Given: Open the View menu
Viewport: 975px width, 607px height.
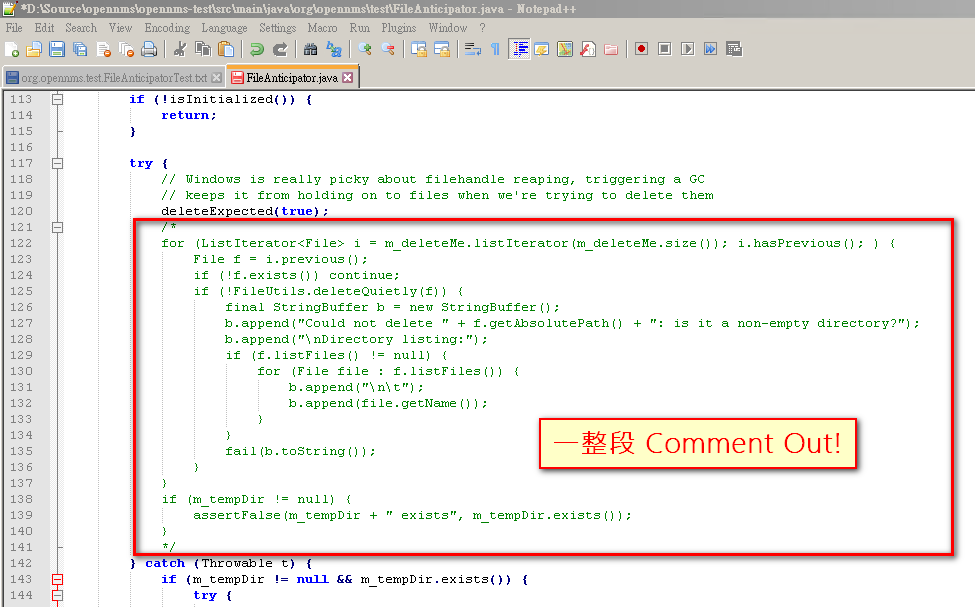Looking at the screenshot, I should click(120, 28).
